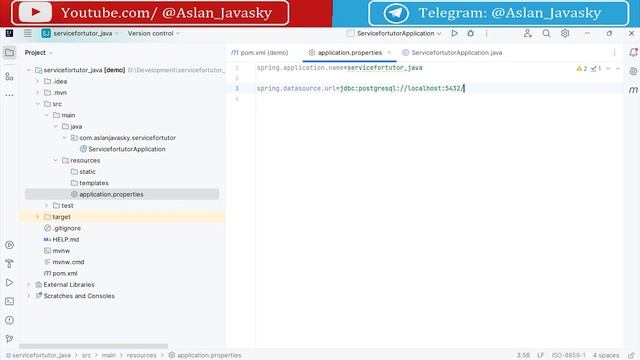Screen dimensions: 640x360
Task: Open the AI Assistant swirl icon on right sidebar
Action: click(633, 71)
